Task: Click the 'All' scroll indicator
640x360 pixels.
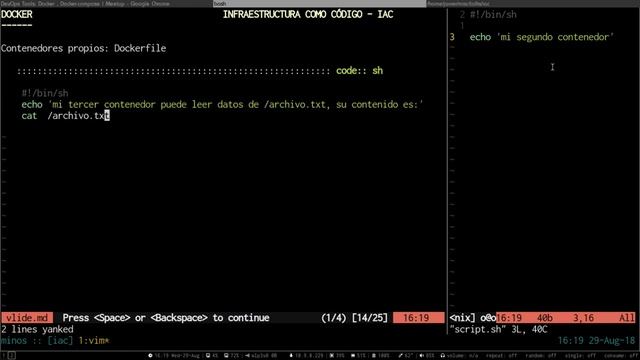Action: point(627,318)
